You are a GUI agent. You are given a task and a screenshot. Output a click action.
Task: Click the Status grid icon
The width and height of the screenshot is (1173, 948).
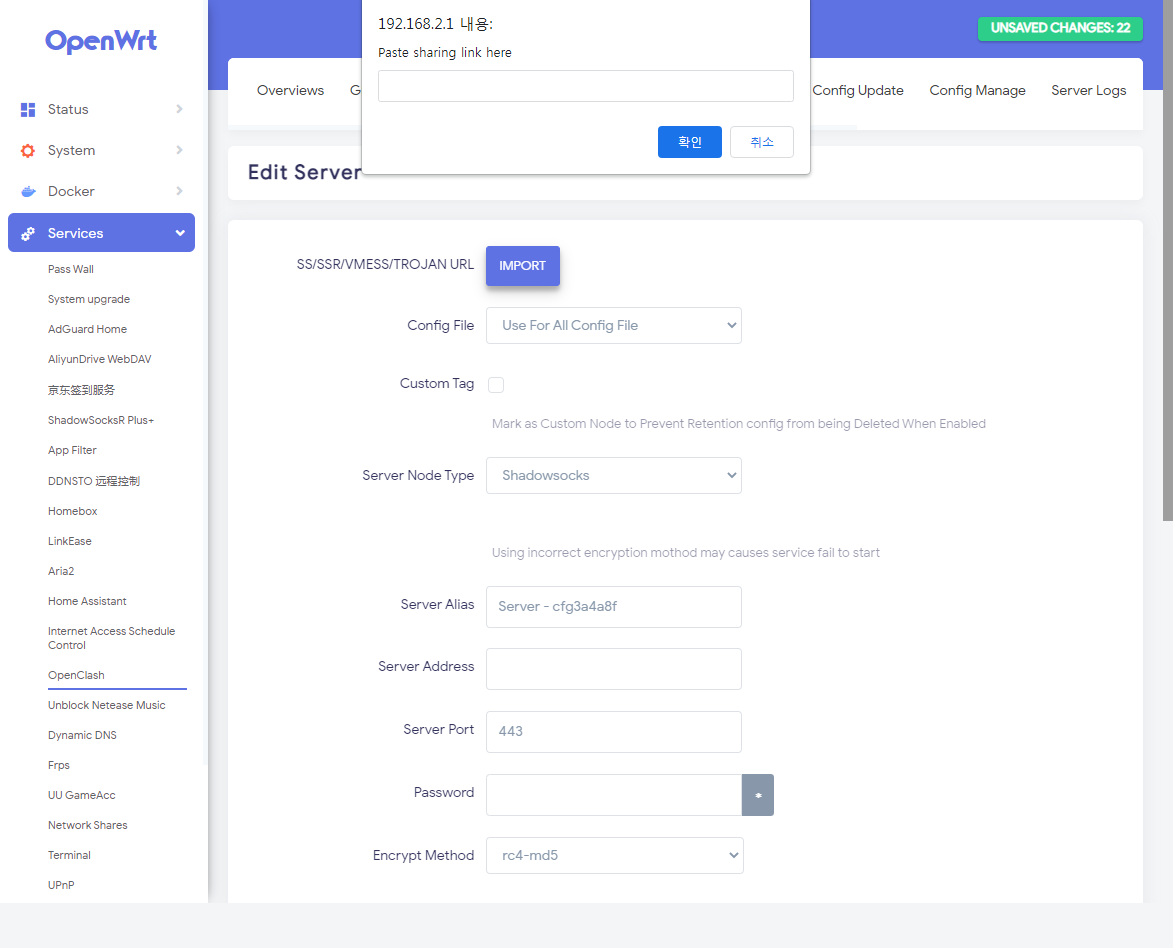pyautogui.click(x=28, y=110)
